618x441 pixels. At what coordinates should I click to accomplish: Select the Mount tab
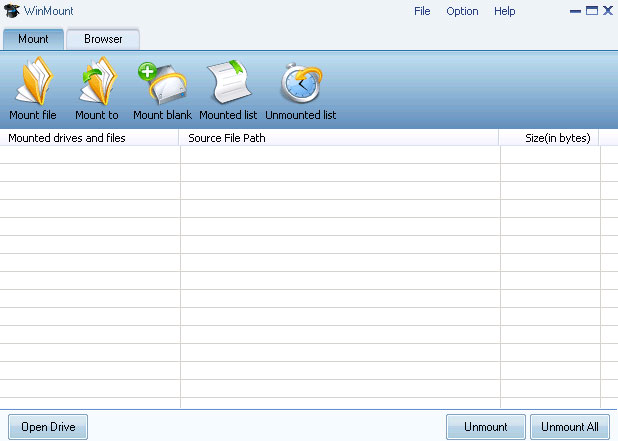click(x=33, y=39)
